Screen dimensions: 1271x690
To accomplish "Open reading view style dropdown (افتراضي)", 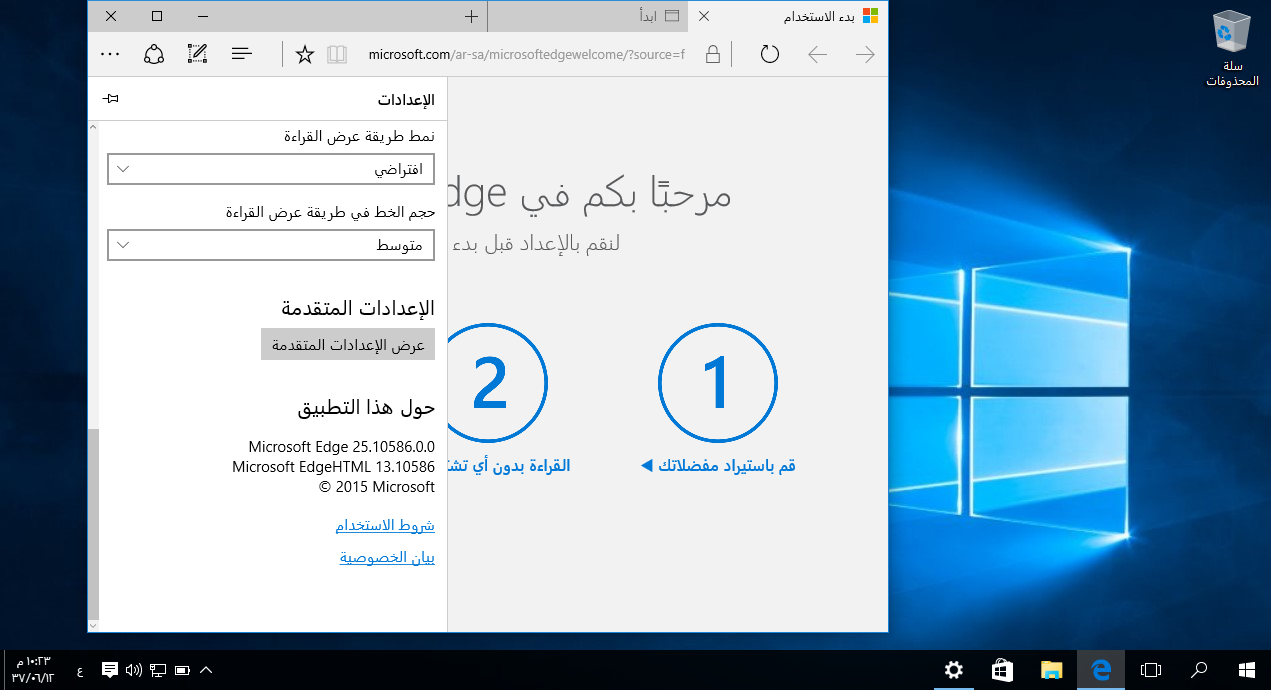I will point(271,169).
